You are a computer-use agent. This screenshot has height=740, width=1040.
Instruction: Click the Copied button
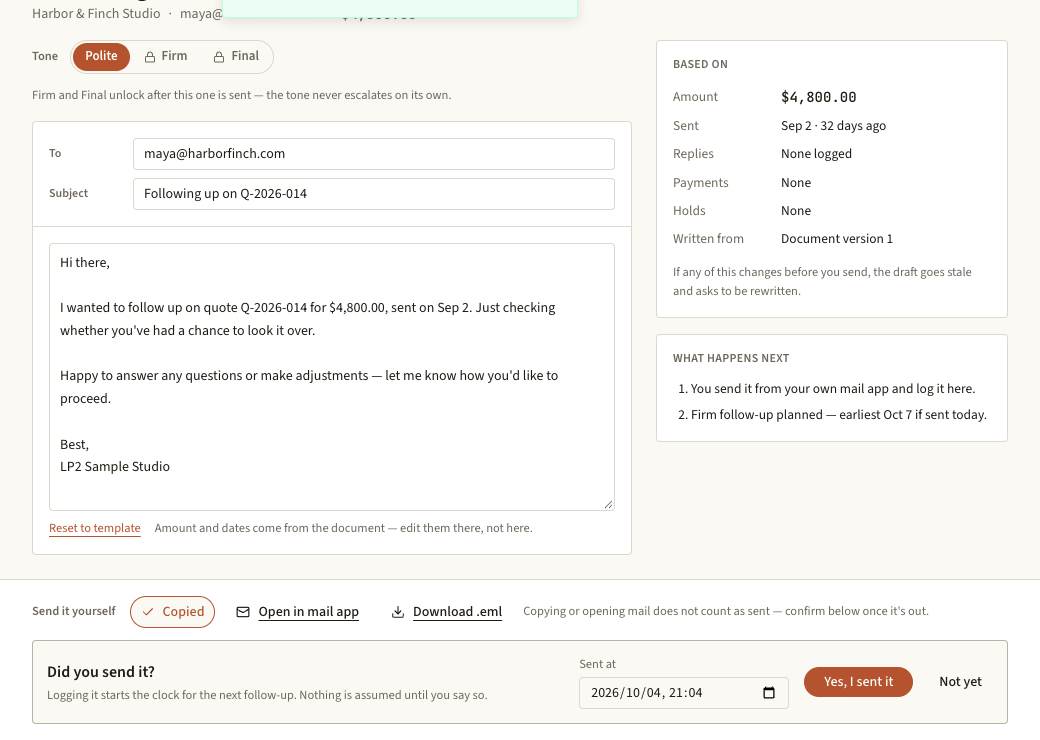point(172,612)
